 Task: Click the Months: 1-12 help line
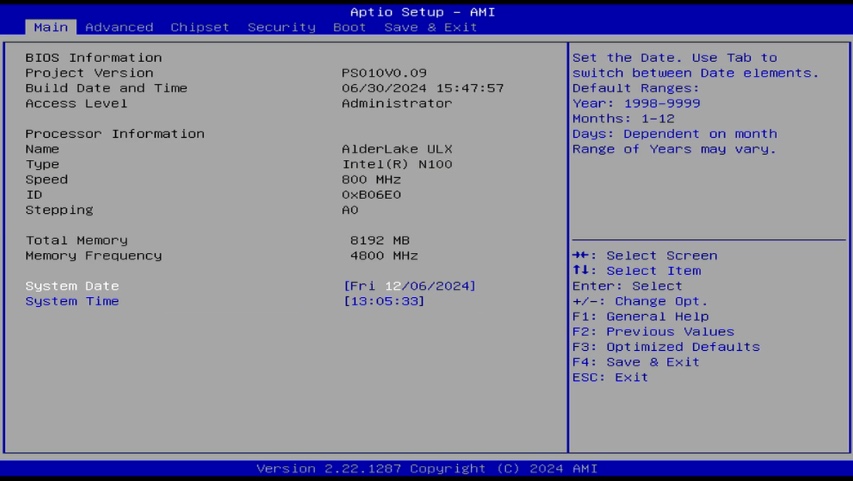(x=623, y=118)
